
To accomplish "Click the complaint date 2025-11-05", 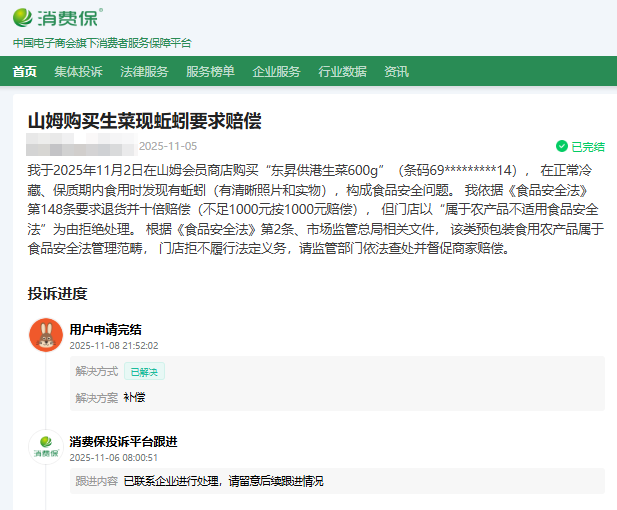I will coord(168,146).
